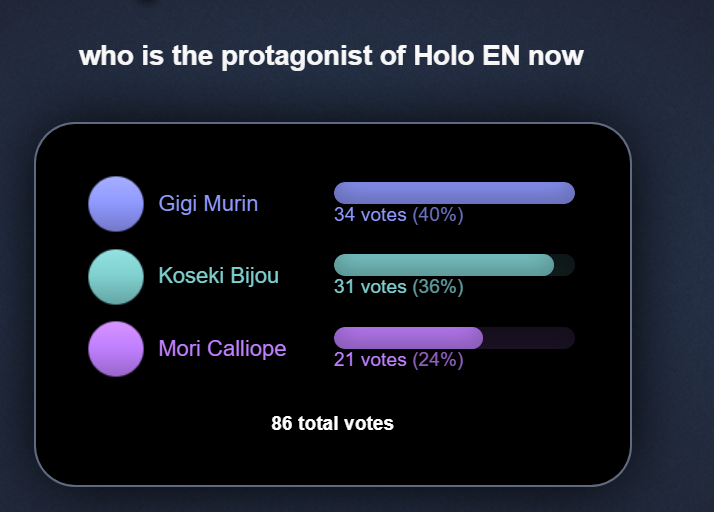Select the Koseki Bijou option name

click(218, 276)
